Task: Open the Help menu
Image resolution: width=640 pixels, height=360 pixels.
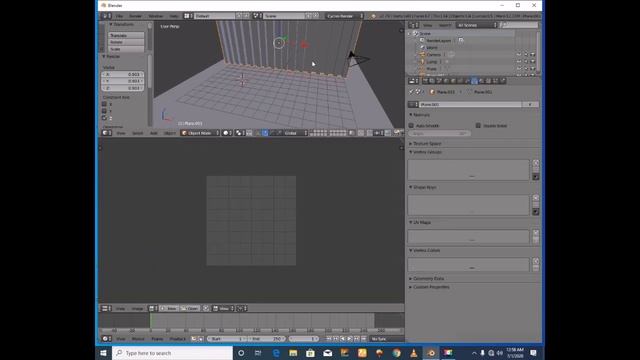Action: (x=174, y=16)
